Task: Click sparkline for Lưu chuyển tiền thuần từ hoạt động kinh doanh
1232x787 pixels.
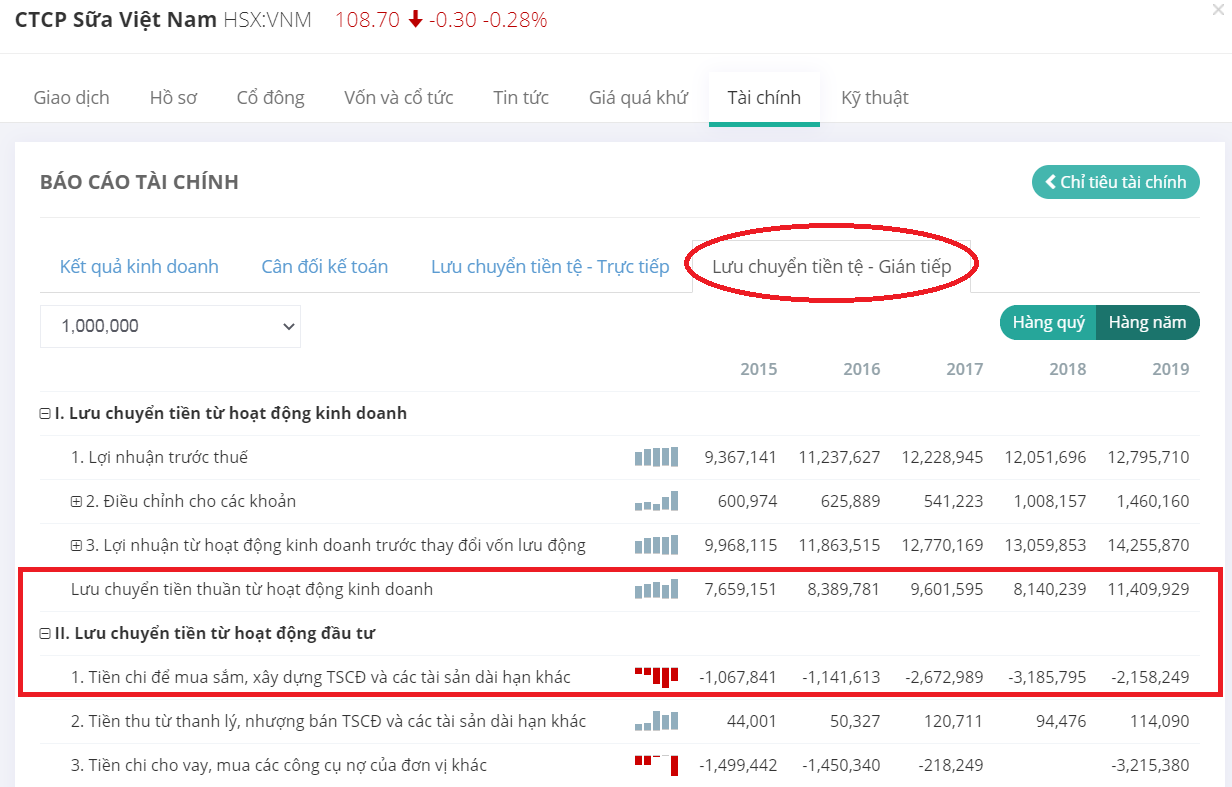Action: 656,589
